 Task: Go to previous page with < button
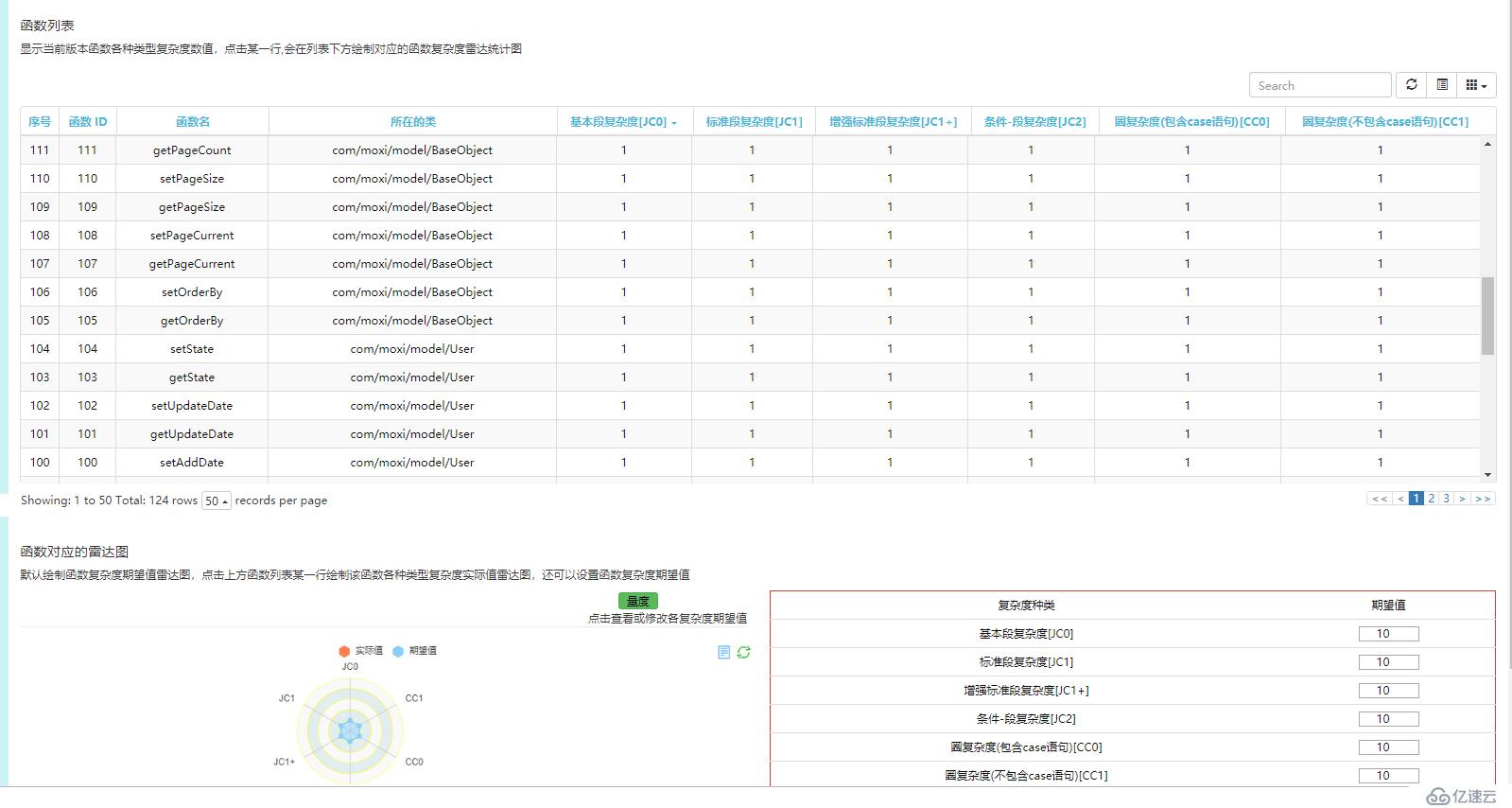(1400, 499)
